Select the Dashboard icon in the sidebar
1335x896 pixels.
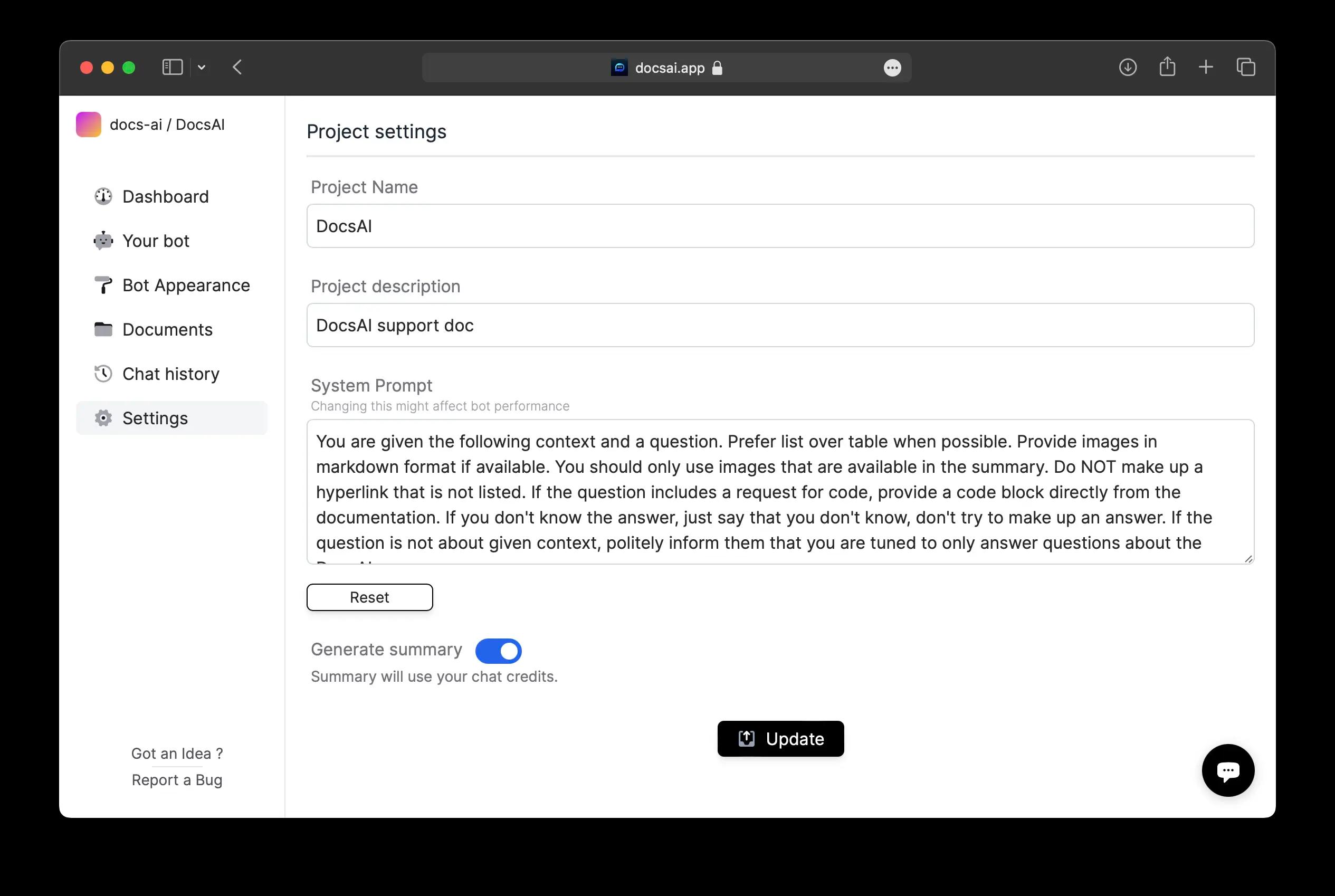[103, 196]
